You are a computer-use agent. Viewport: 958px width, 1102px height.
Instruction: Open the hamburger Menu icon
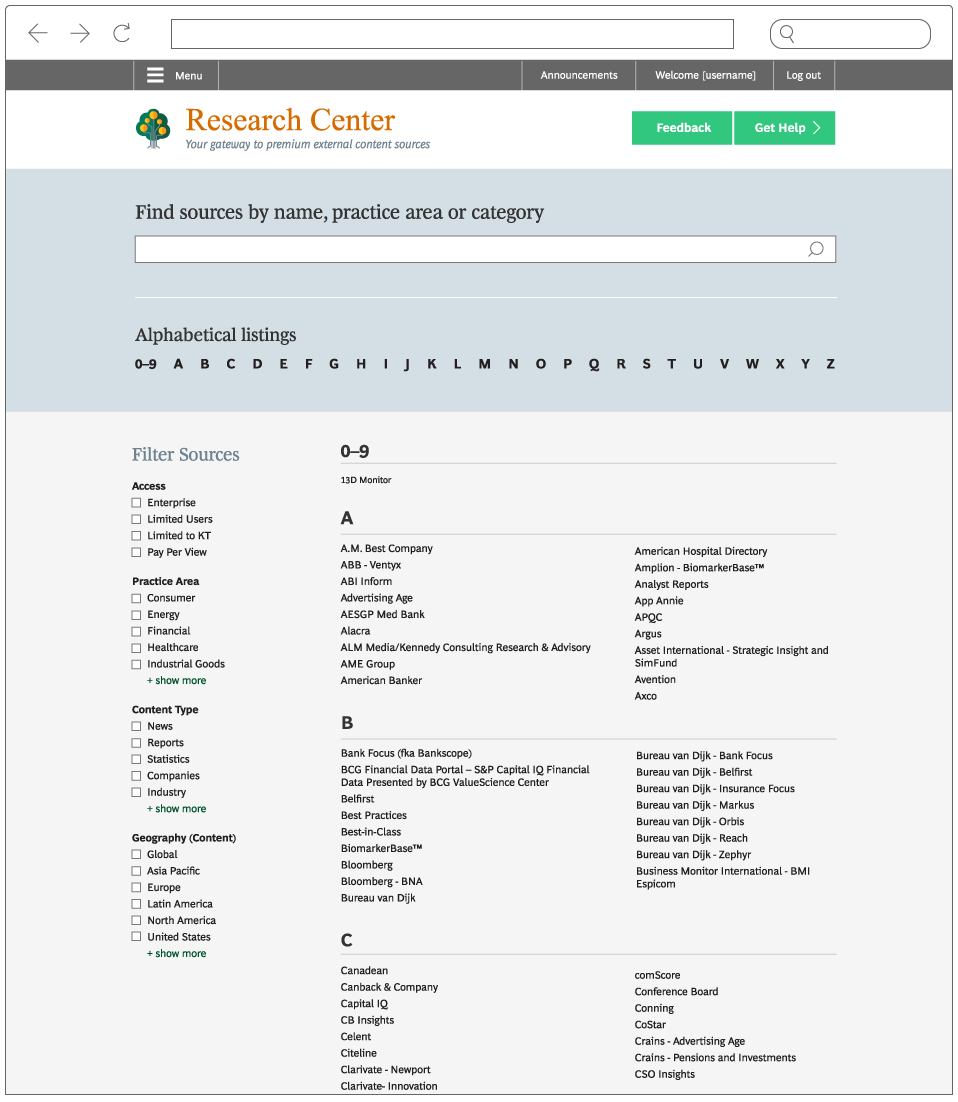coord(155,75)
